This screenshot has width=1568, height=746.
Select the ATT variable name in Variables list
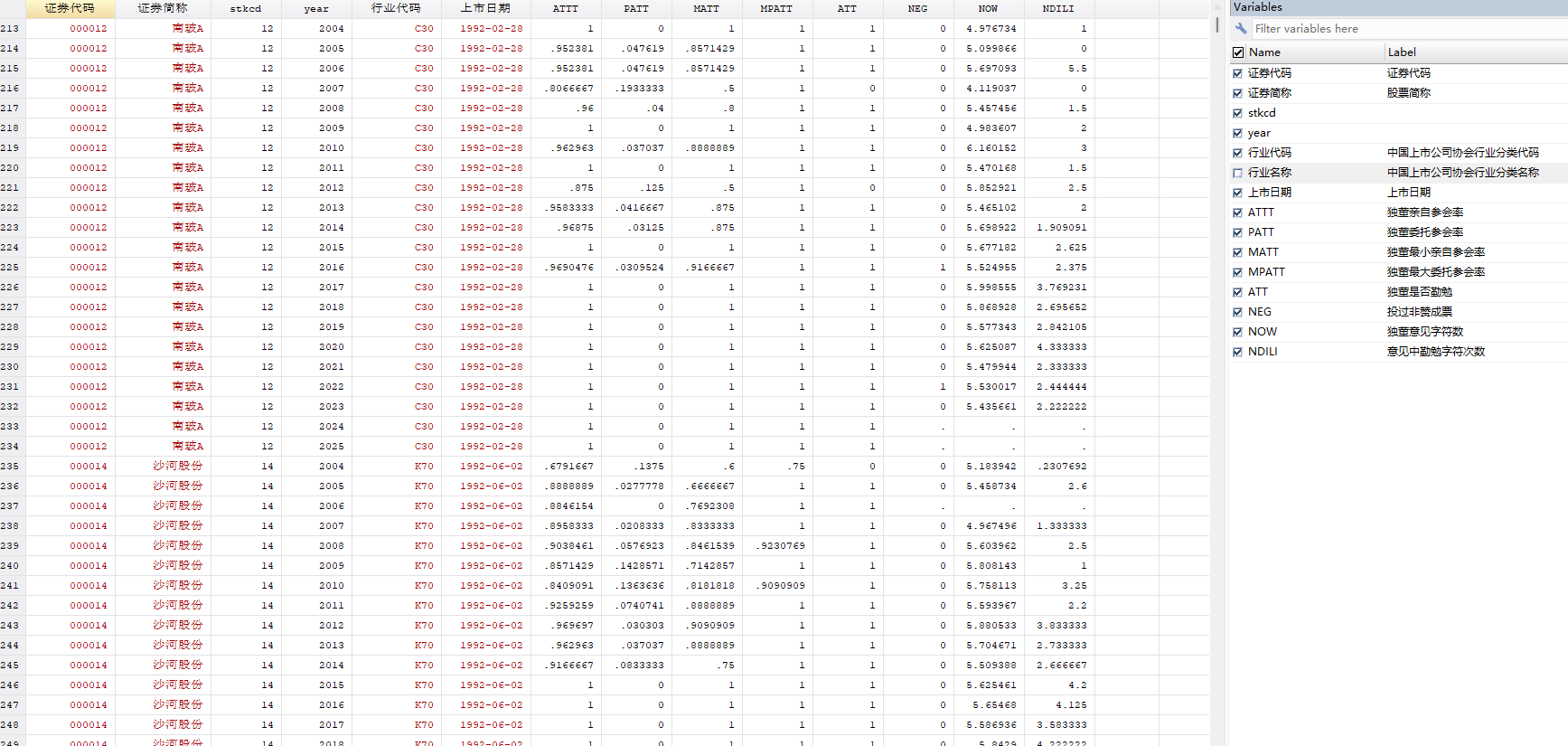[x=1258, y=292]
